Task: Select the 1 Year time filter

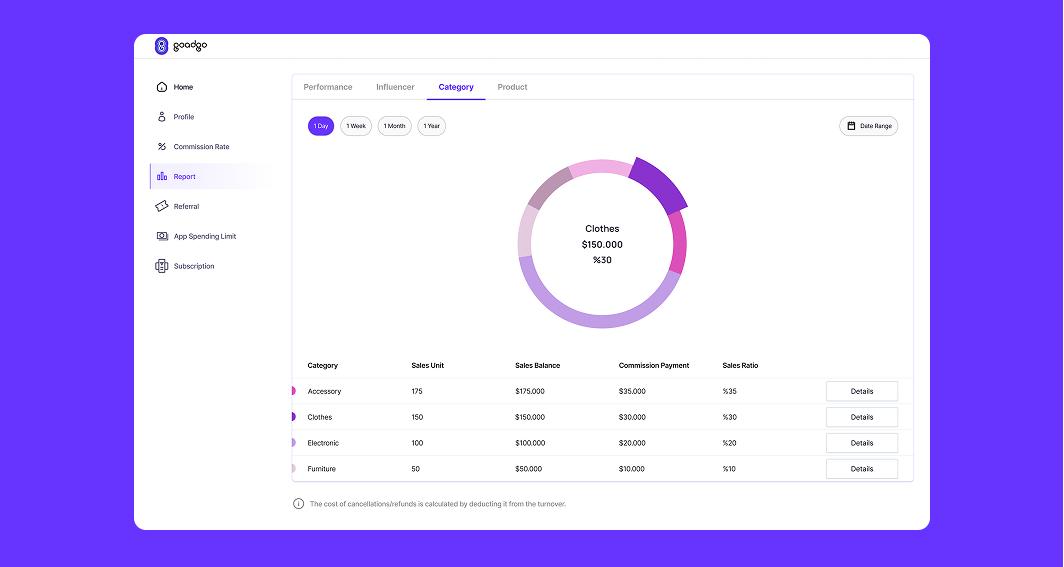Action: [x=432, y=126]
